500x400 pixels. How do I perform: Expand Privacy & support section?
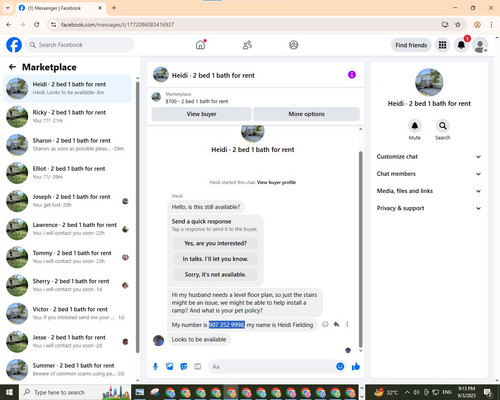[x=429, y=208]
